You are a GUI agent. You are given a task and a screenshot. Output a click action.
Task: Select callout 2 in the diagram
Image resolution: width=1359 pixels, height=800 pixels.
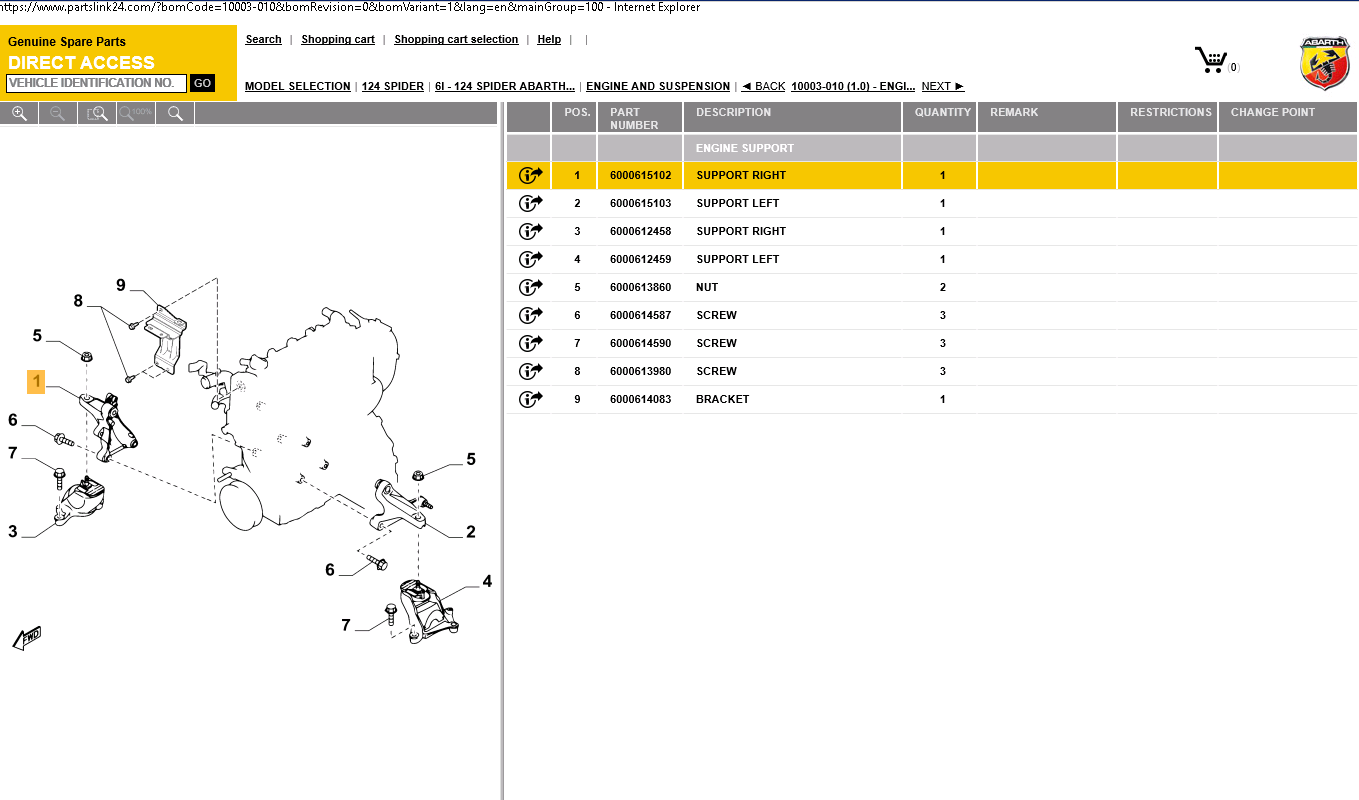point(470,532)
